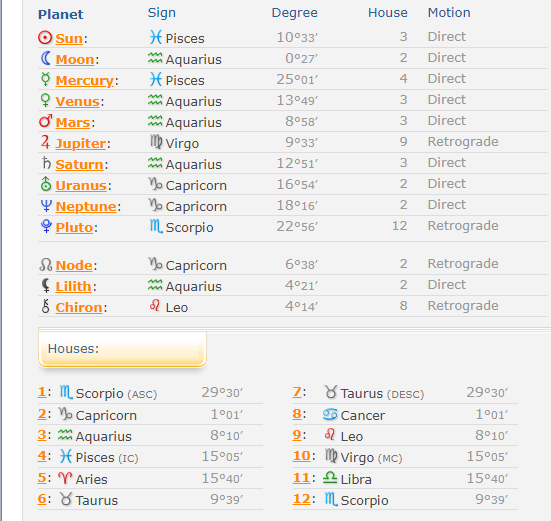Click the Saturn glyph icon
The height and width of the screenshot is (521, 551).
(x=46, y=163)
